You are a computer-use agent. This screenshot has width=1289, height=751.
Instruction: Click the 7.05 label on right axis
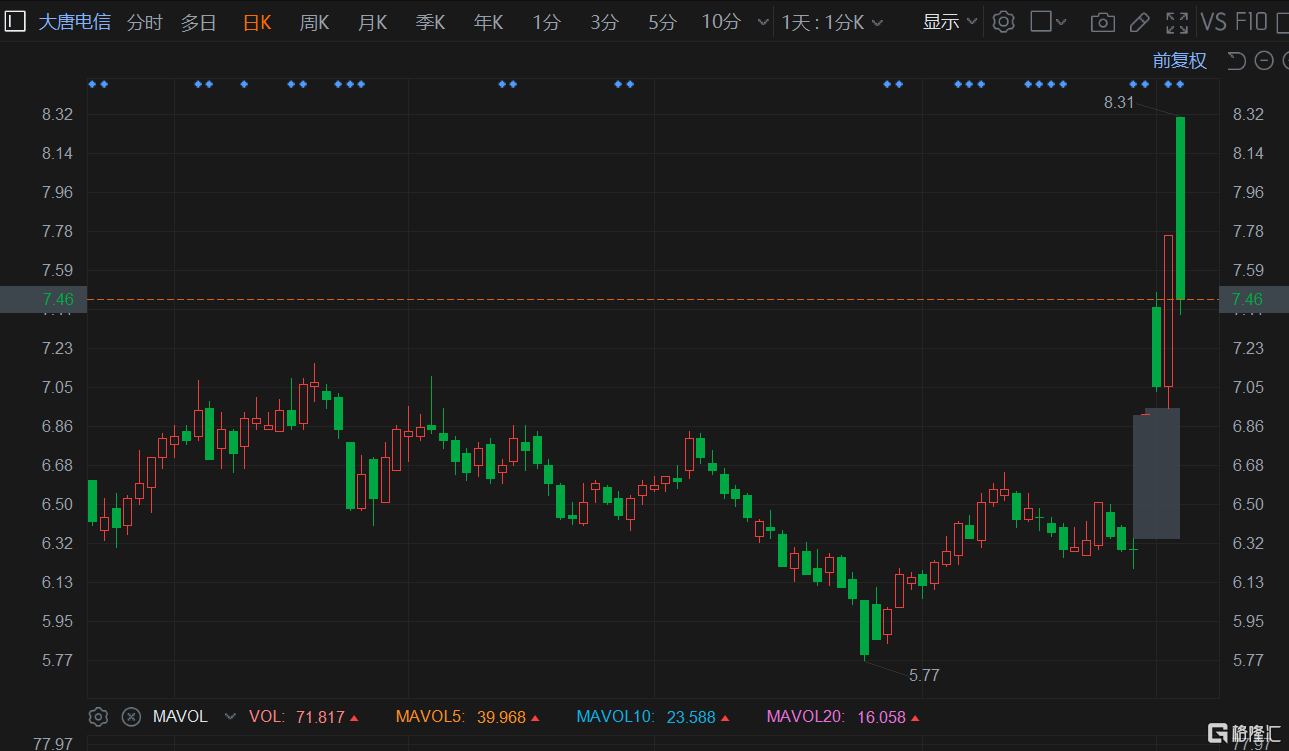pos(1249,387)
